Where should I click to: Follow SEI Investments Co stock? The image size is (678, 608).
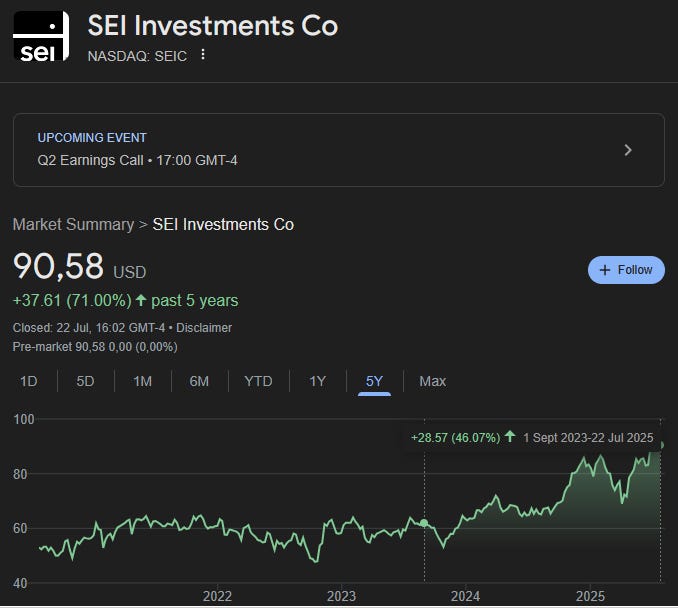tap(626, 270)
